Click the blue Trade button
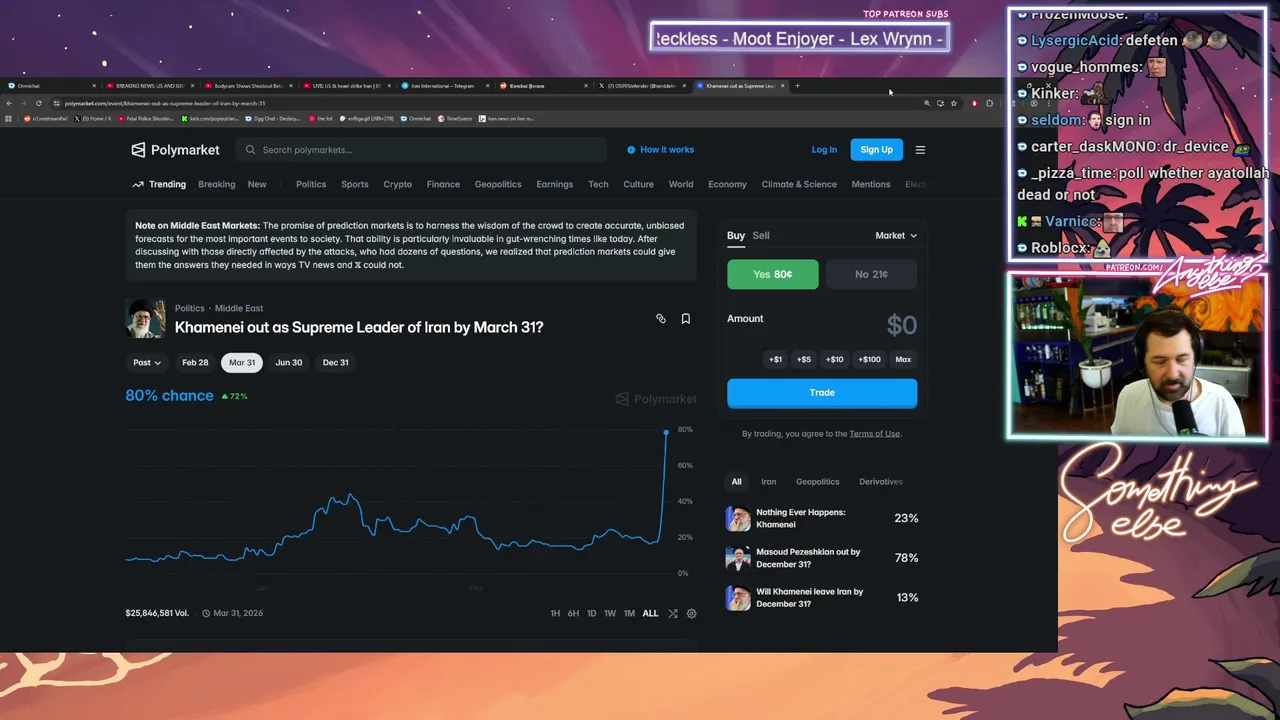The width and height of the screenshot is (1280, 720). click(x=822, y=393)
